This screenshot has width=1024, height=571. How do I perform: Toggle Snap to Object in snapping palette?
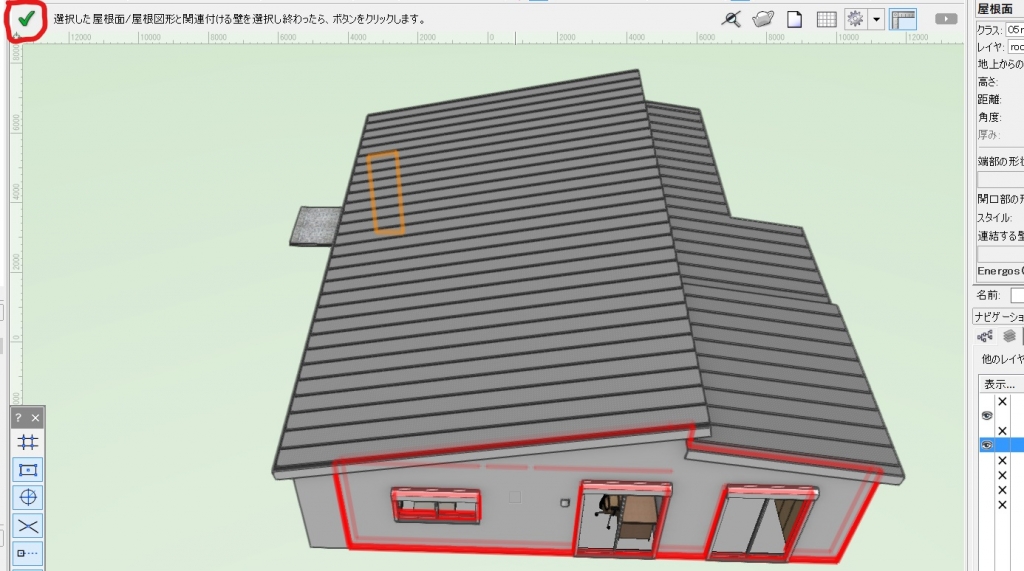pos(27,469)
